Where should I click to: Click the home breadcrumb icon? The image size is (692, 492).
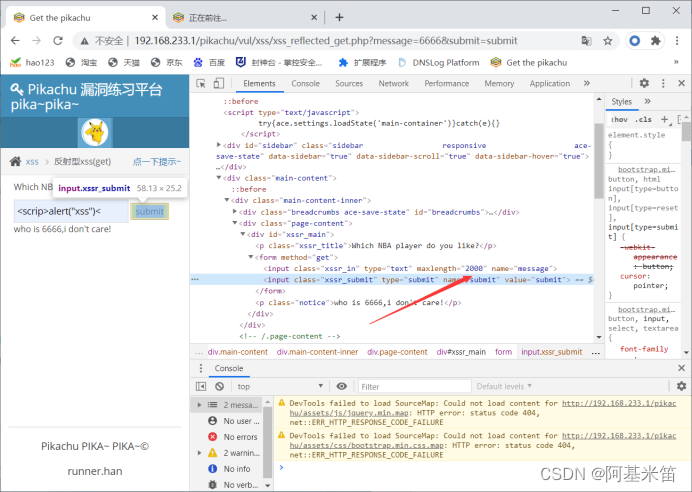(x=15, y=161)
